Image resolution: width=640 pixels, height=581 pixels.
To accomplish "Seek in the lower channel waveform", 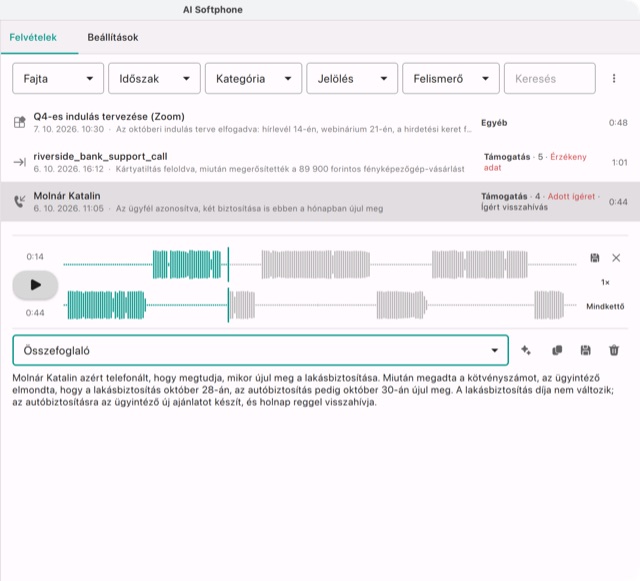I will coord(320,305).
